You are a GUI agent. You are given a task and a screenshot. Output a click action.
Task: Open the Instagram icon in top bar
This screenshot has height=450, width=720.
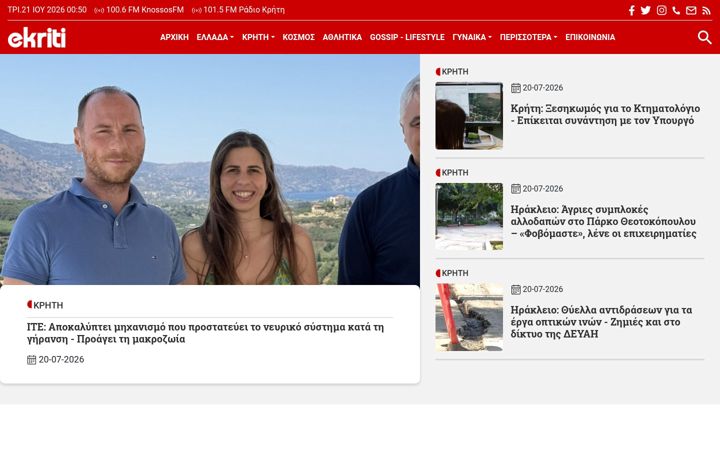click(x=661, y=10)
